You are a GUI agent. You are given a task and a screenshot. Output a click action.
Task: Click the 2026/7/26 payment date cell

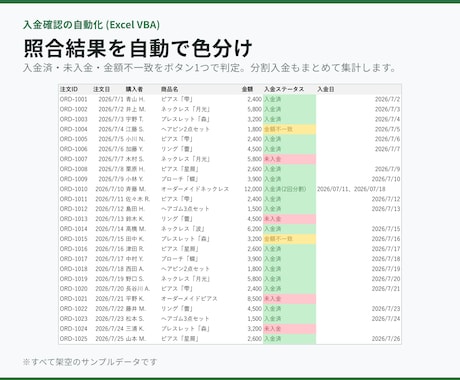[386, 339]
